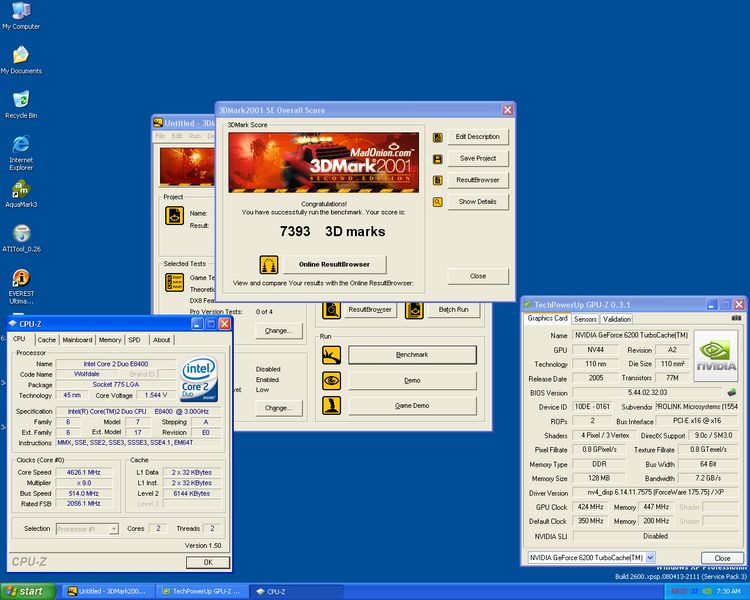Screen dimensions: 750x600
Task: Switch to the SPD tab in CPU-Z
Action: click(134, 340)
